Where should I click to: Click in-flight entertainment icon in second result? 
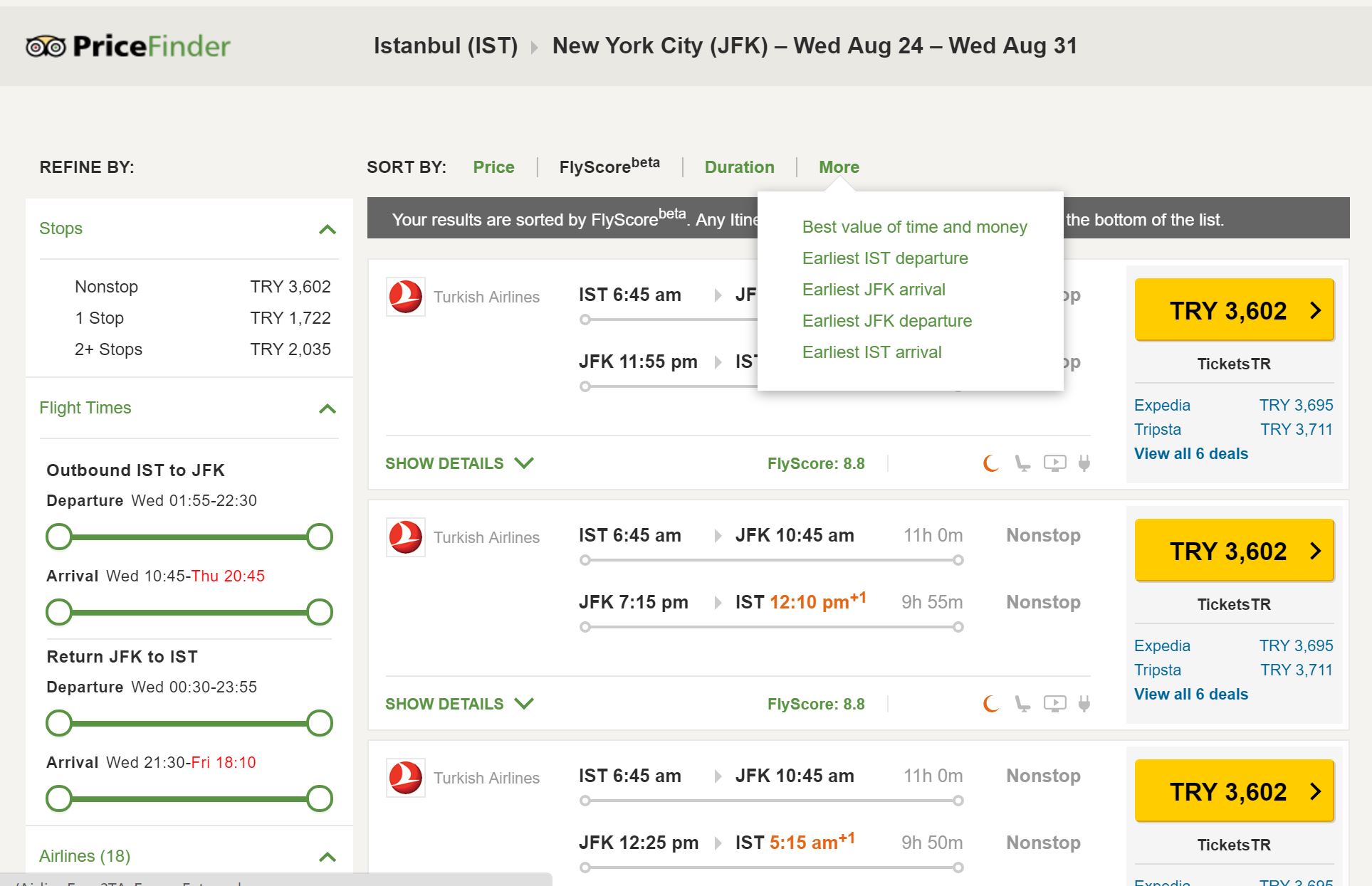(1054, 704)
